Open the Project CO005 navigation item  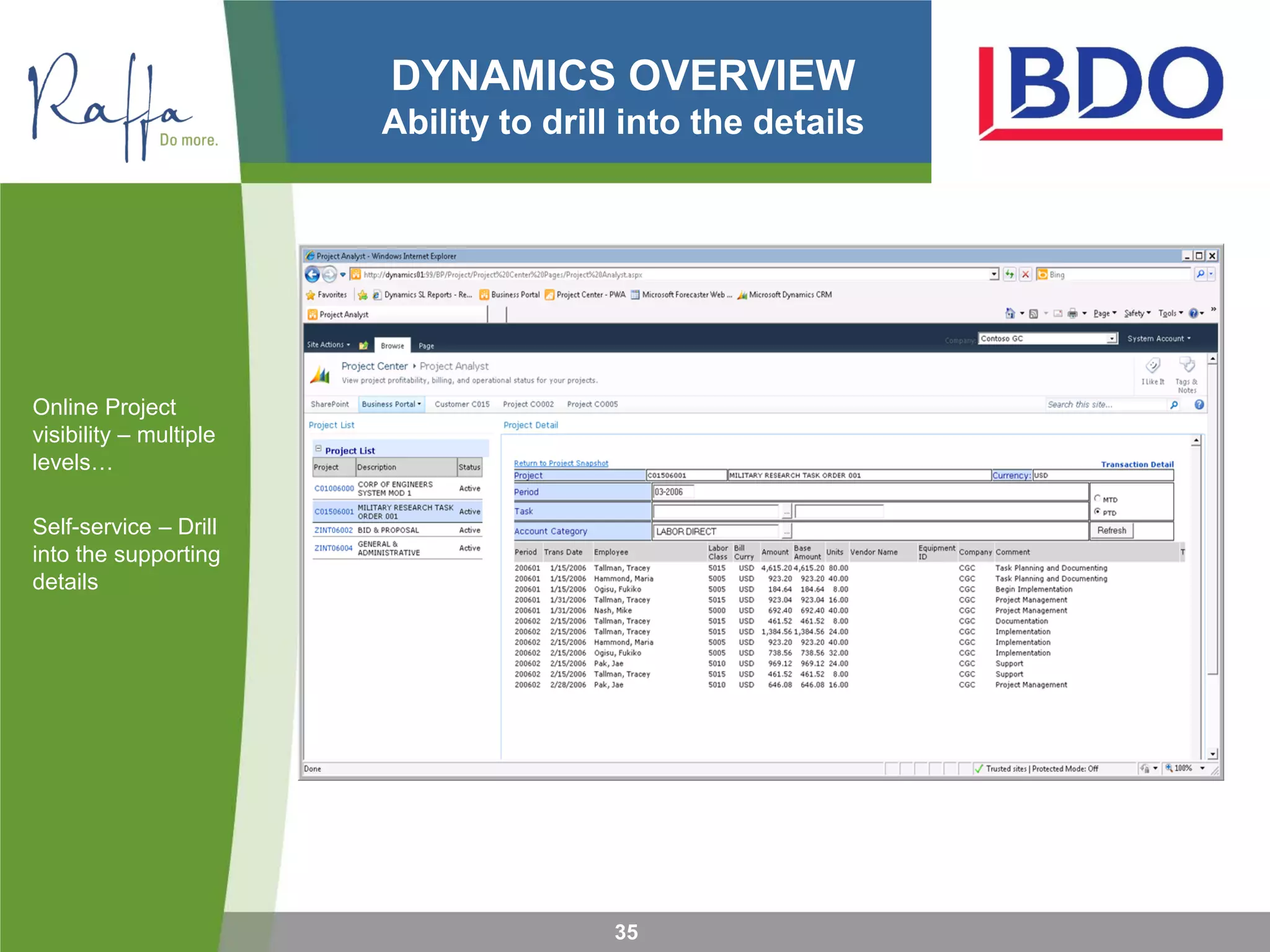pyautogui.click(x=592, y=404)
